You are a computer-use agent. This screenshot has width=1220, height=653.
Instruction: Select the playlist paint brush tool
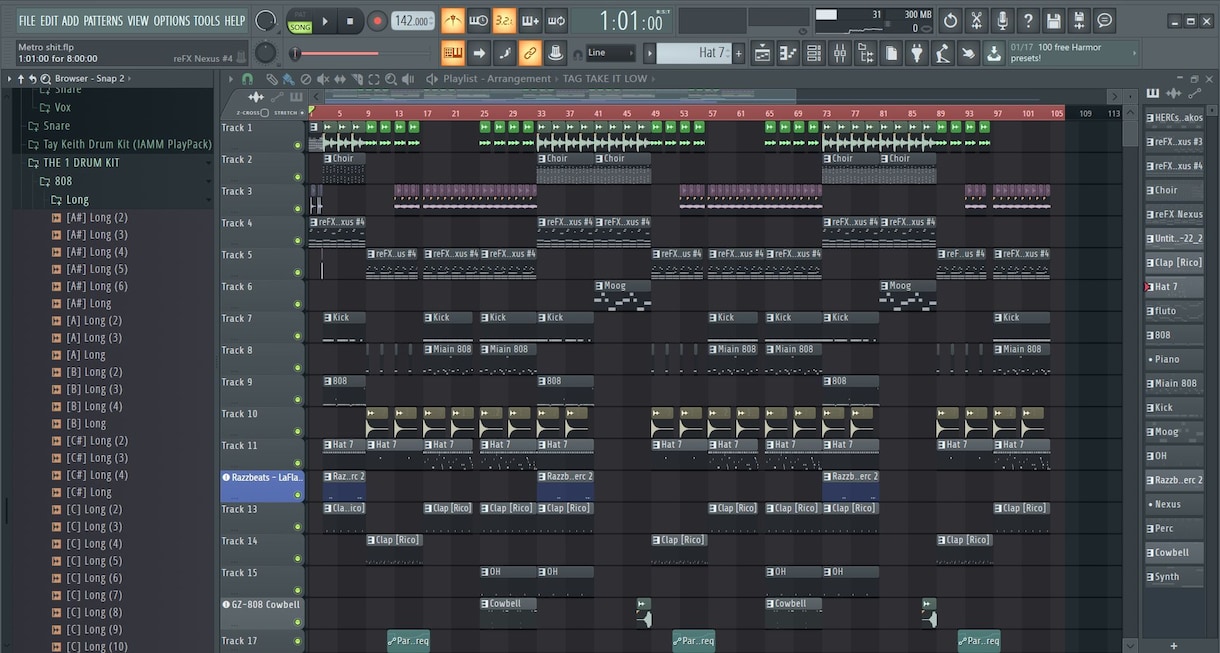click(288, 79)
